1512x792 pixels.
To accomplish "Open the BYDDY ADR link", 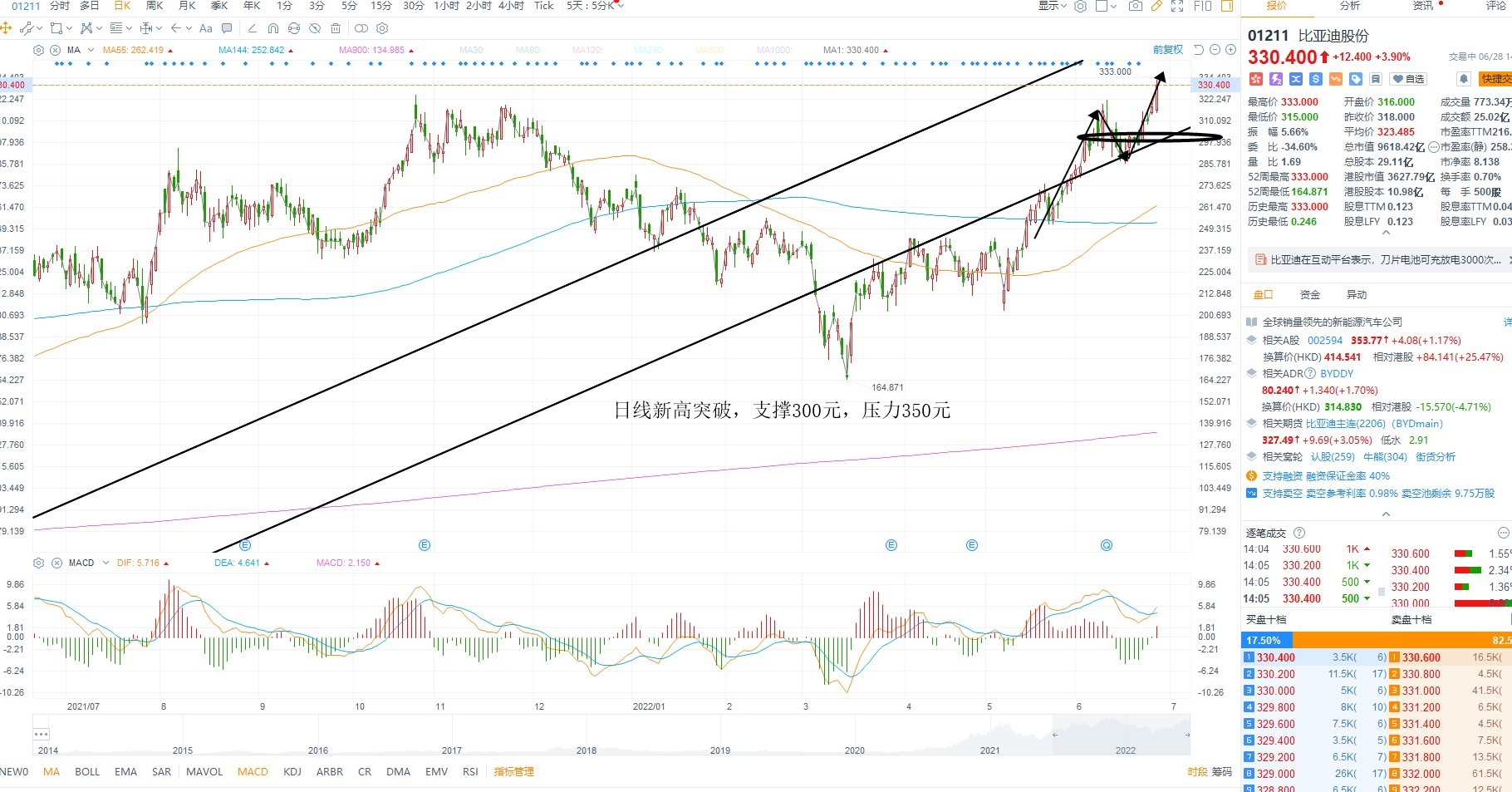I will click(x=1337, y=374).
